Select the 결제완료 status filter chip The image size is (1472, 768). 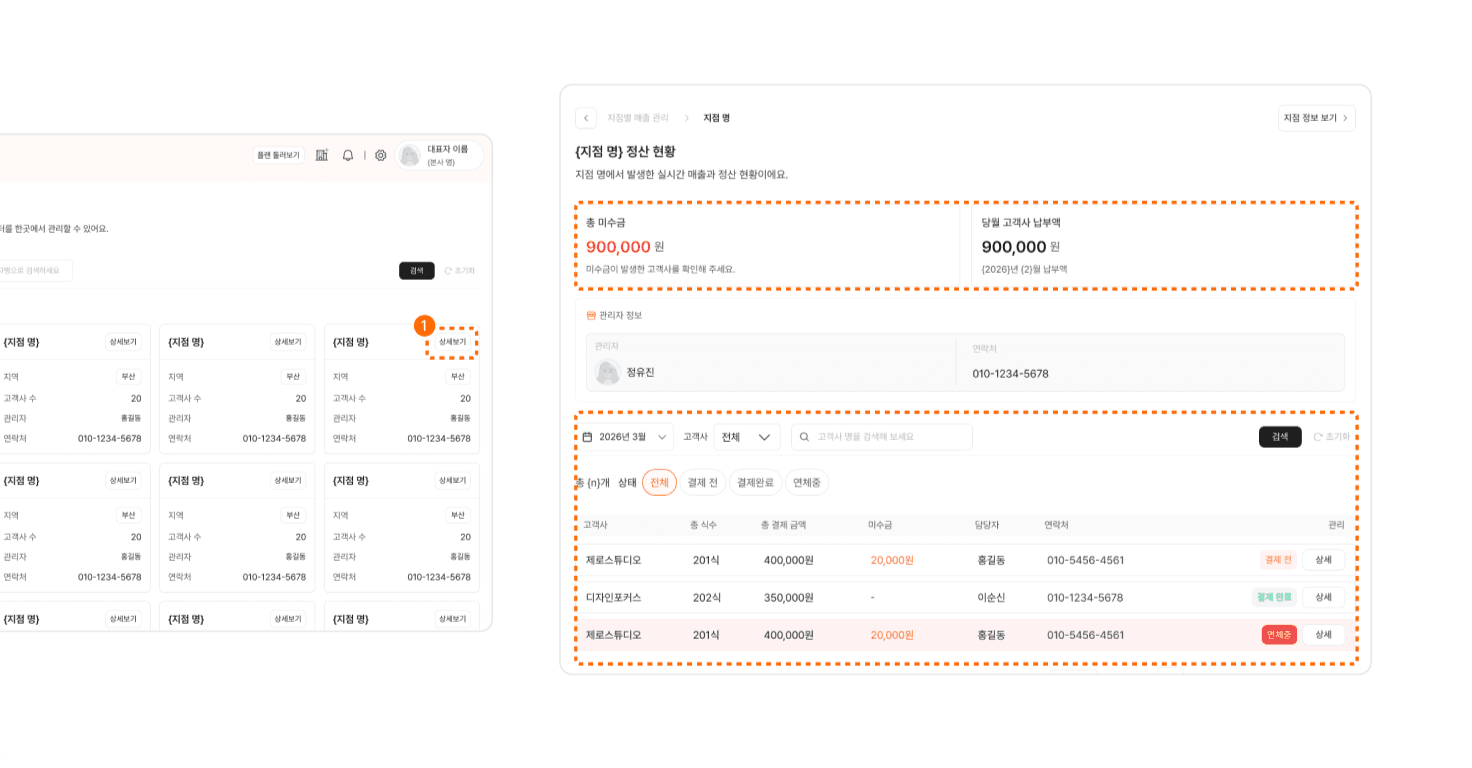[755, 482]
